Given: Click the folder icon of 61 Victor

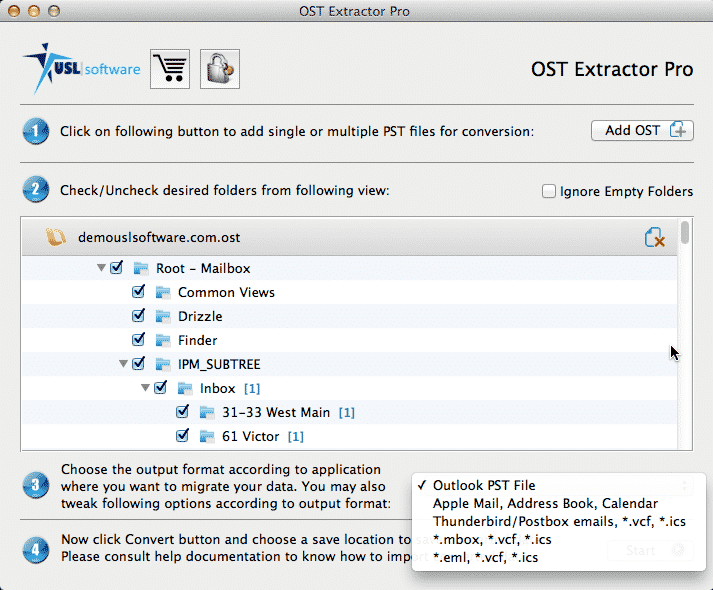Looking at the screenshot, I should click(207, 437).
